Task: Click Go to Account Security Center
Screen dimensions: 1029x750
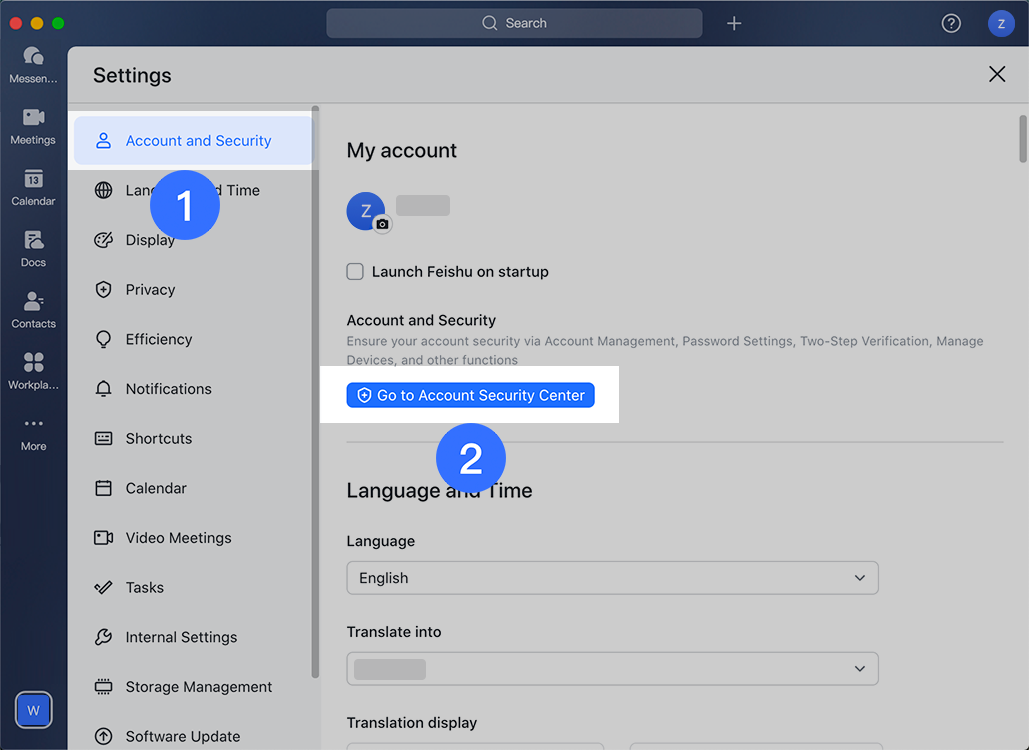Action: [x=470, y=395]
